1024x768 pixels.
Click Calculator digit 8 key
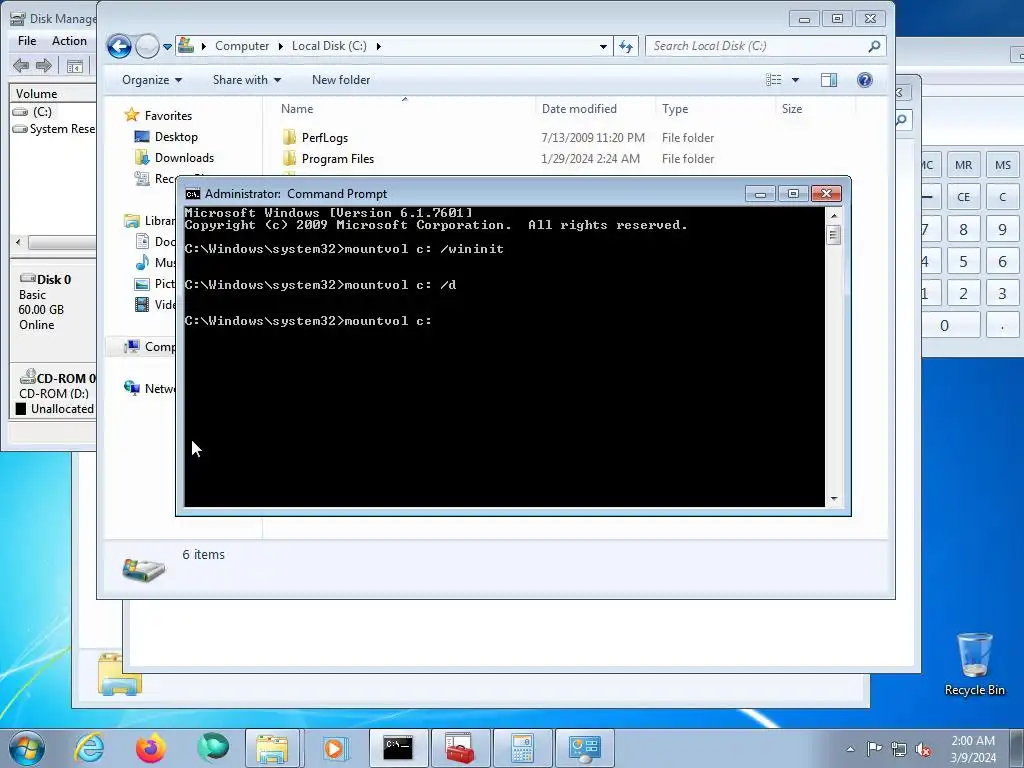click(963, 229)
